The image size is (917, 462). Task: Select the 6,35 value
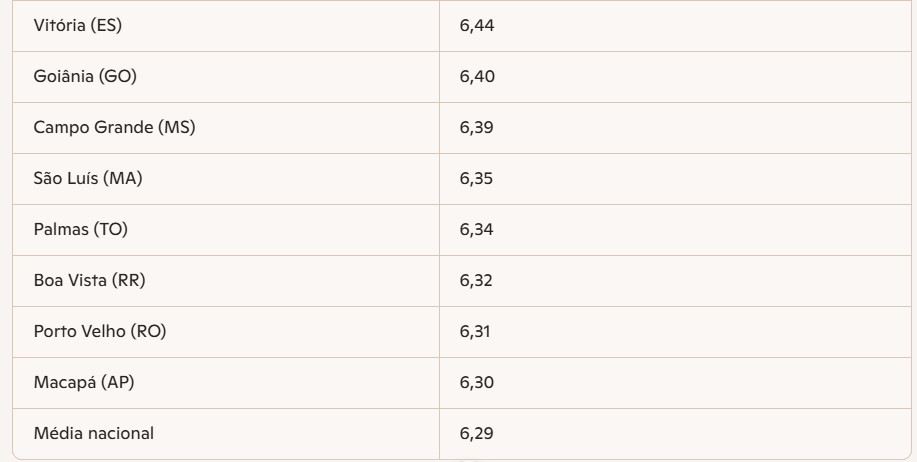[477, 179]
